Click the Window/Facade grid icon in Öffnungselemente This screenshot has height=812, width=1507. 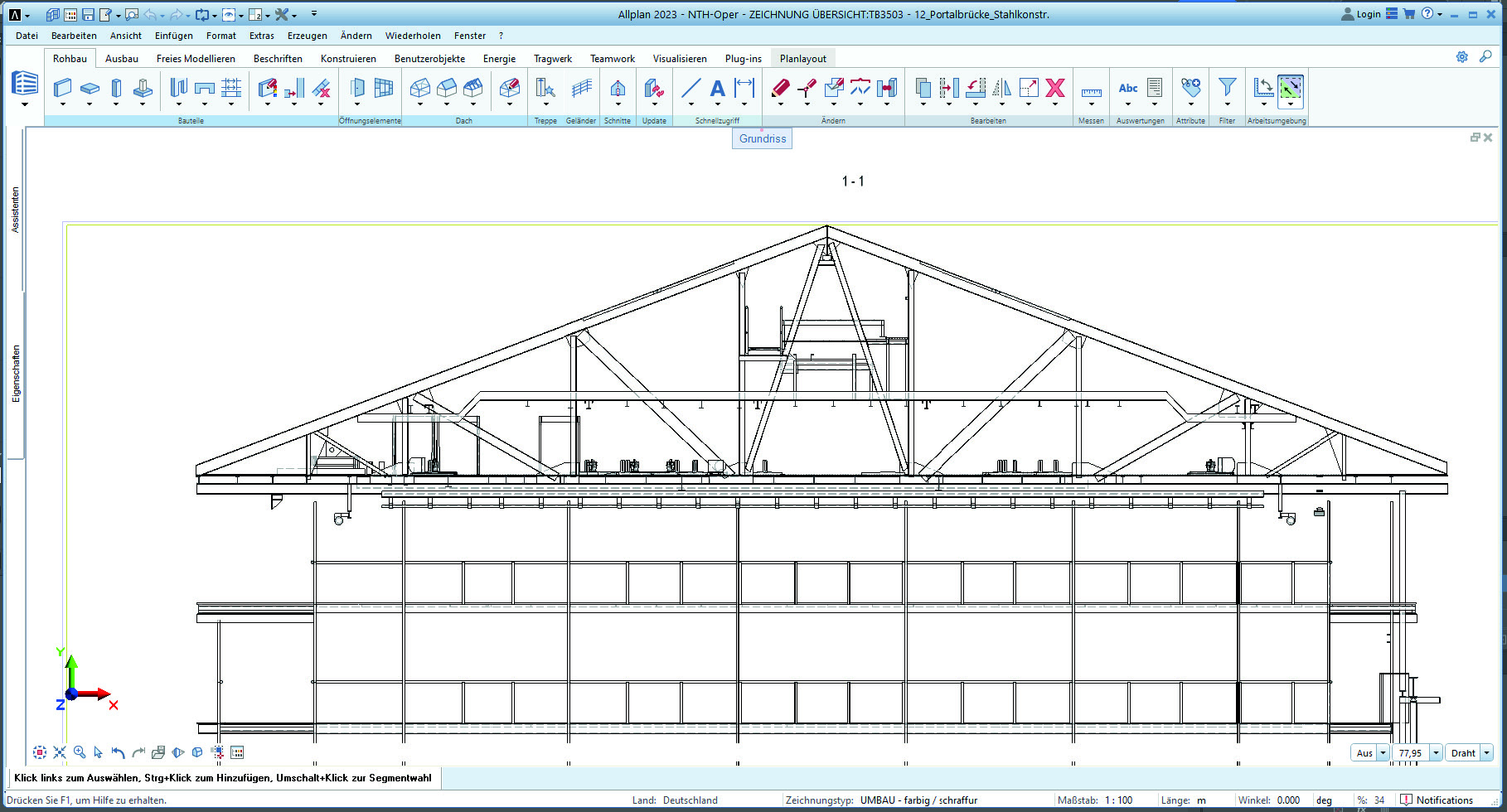[384, 88]
